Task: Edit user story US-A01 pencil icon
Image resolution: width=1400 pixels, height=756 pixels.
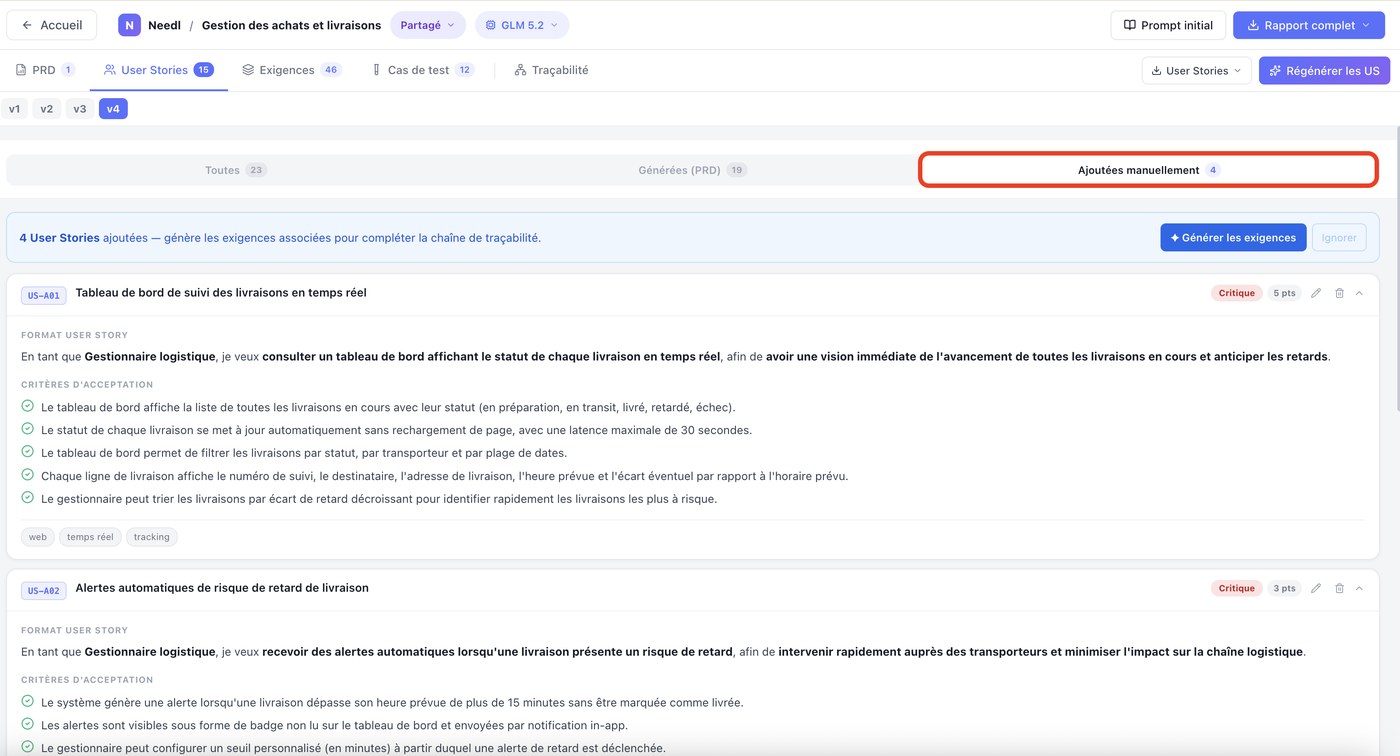Action: [1316, 293]
